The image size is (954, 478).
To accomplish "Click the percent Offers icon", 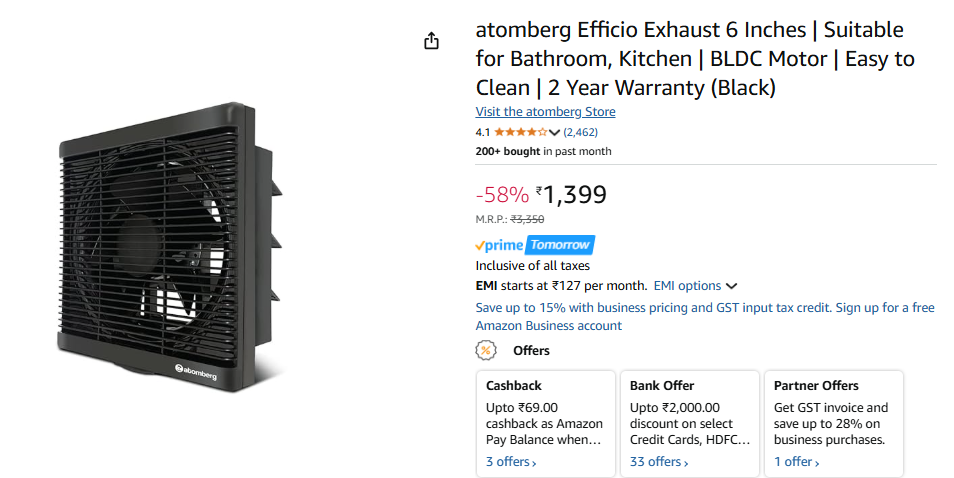I will click(x=486, y=350).
